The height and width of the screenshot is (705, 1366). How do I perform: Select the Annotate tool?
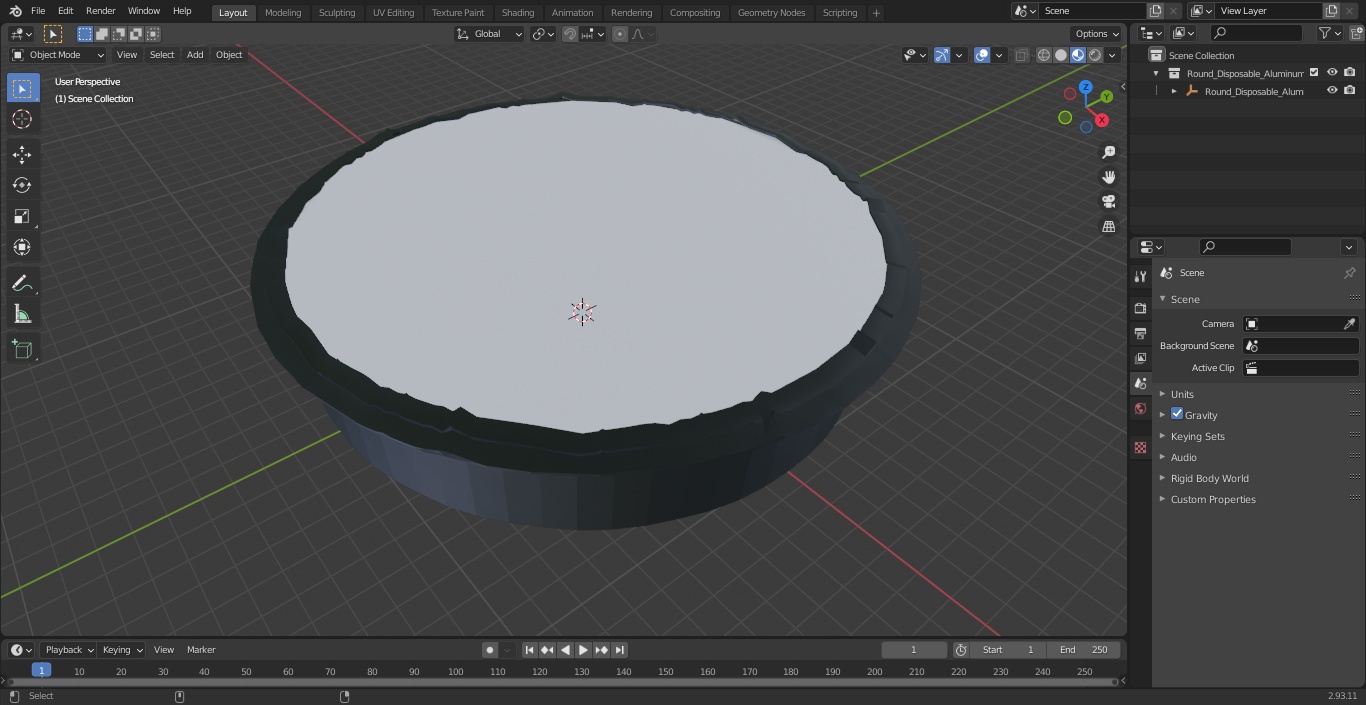tap(22, 284)
